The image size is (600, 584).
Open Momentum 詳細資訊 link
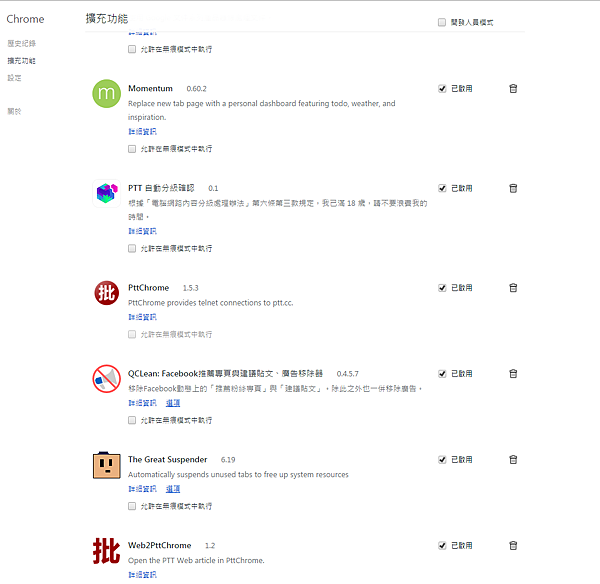point(142,132)
